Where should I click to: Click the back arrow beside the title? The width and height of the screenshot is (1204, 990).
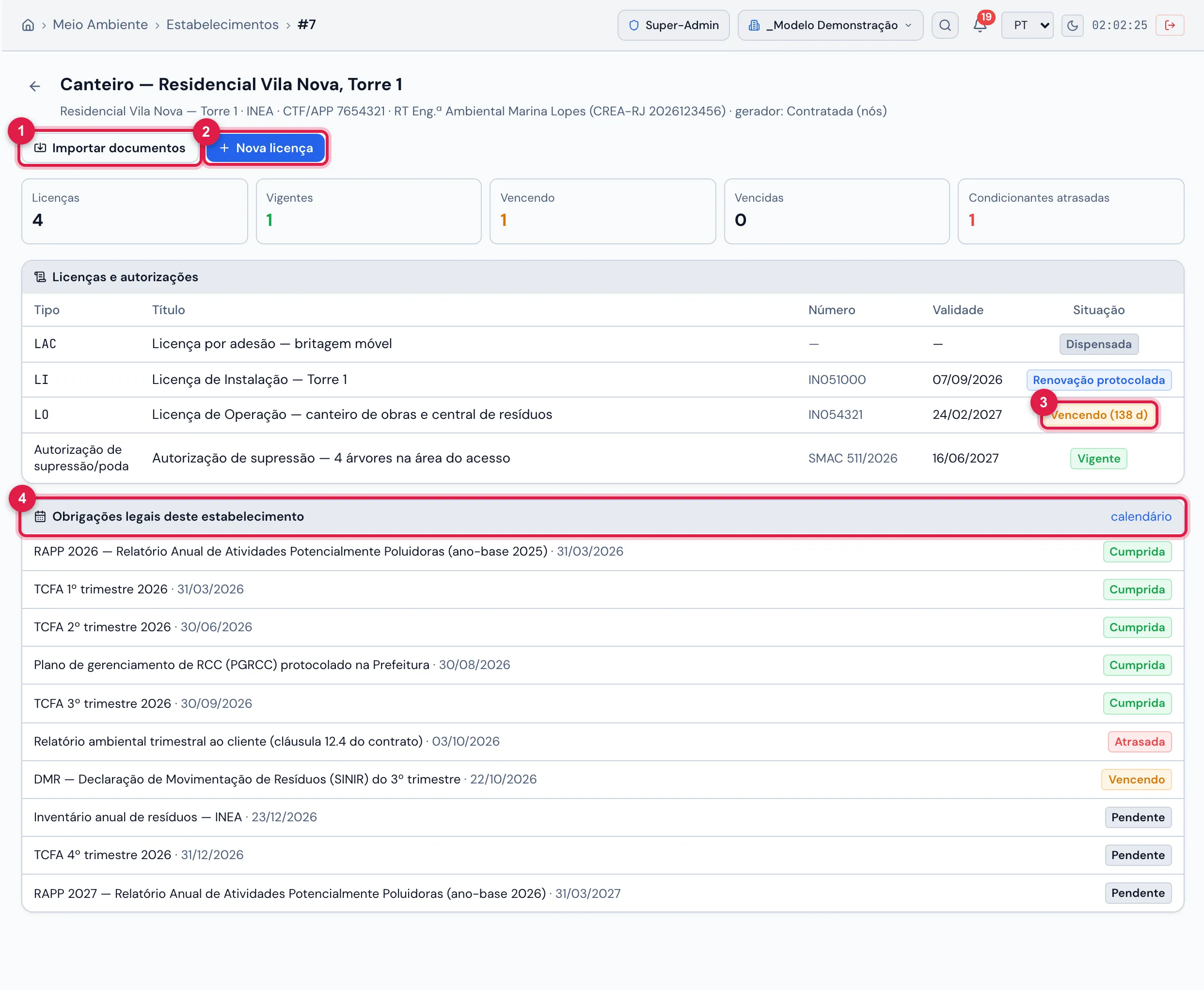35,86
